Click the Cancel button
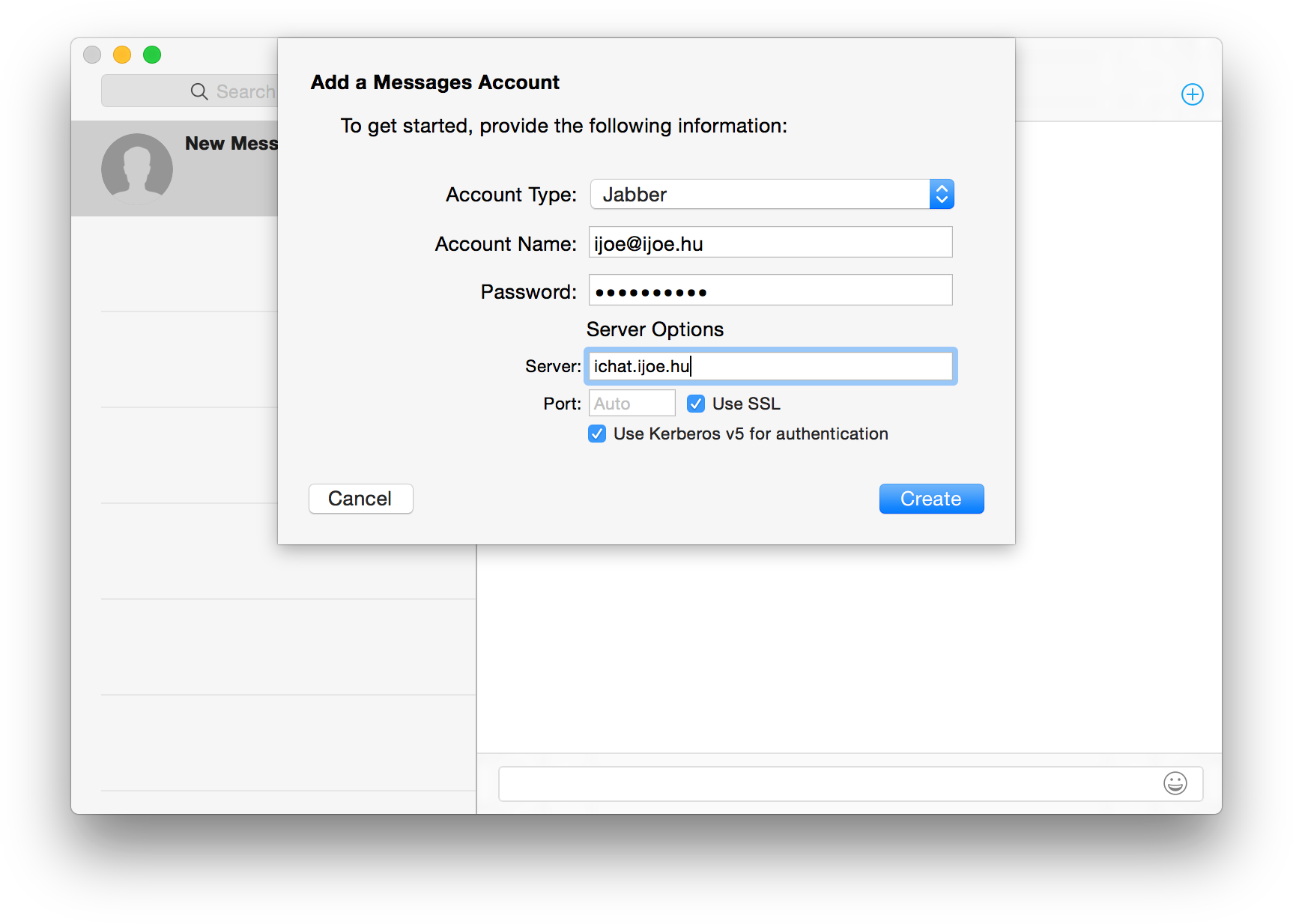Image resolution: width=1293 pixels, height=924 pixels. coord(360,499)
